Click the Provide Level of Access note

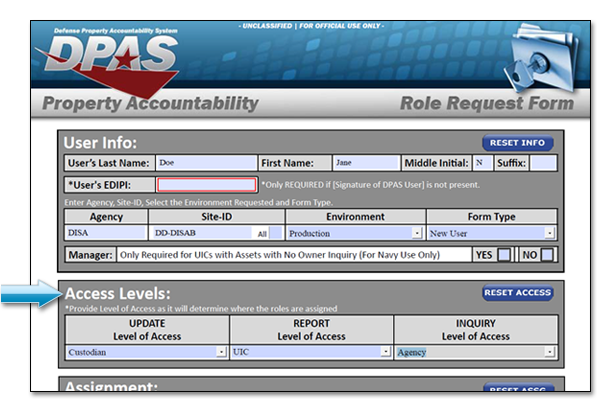(201, 309)
